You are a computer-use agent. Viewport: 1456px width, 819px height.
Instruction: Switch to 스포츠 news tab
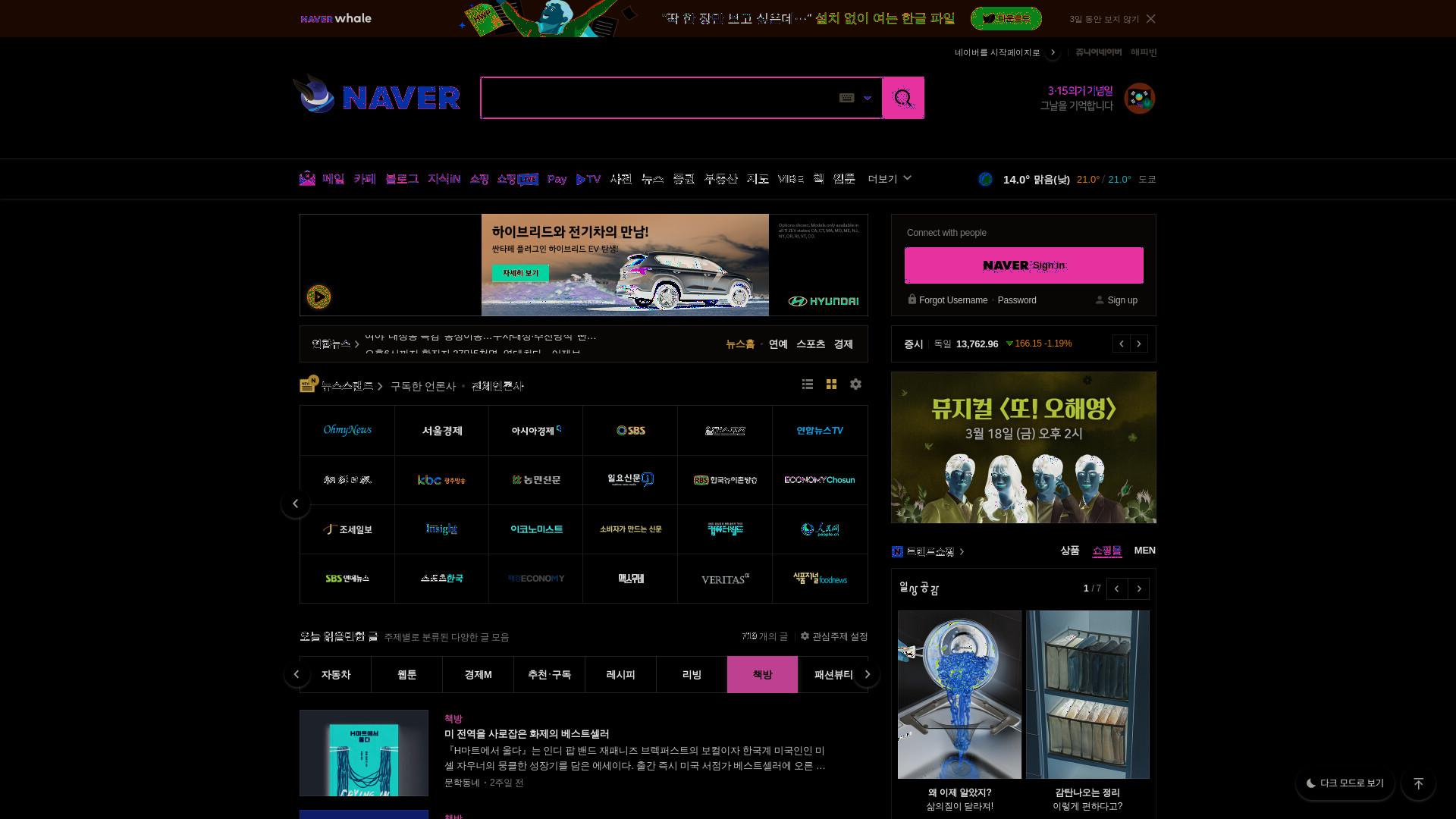click(811, 344)
